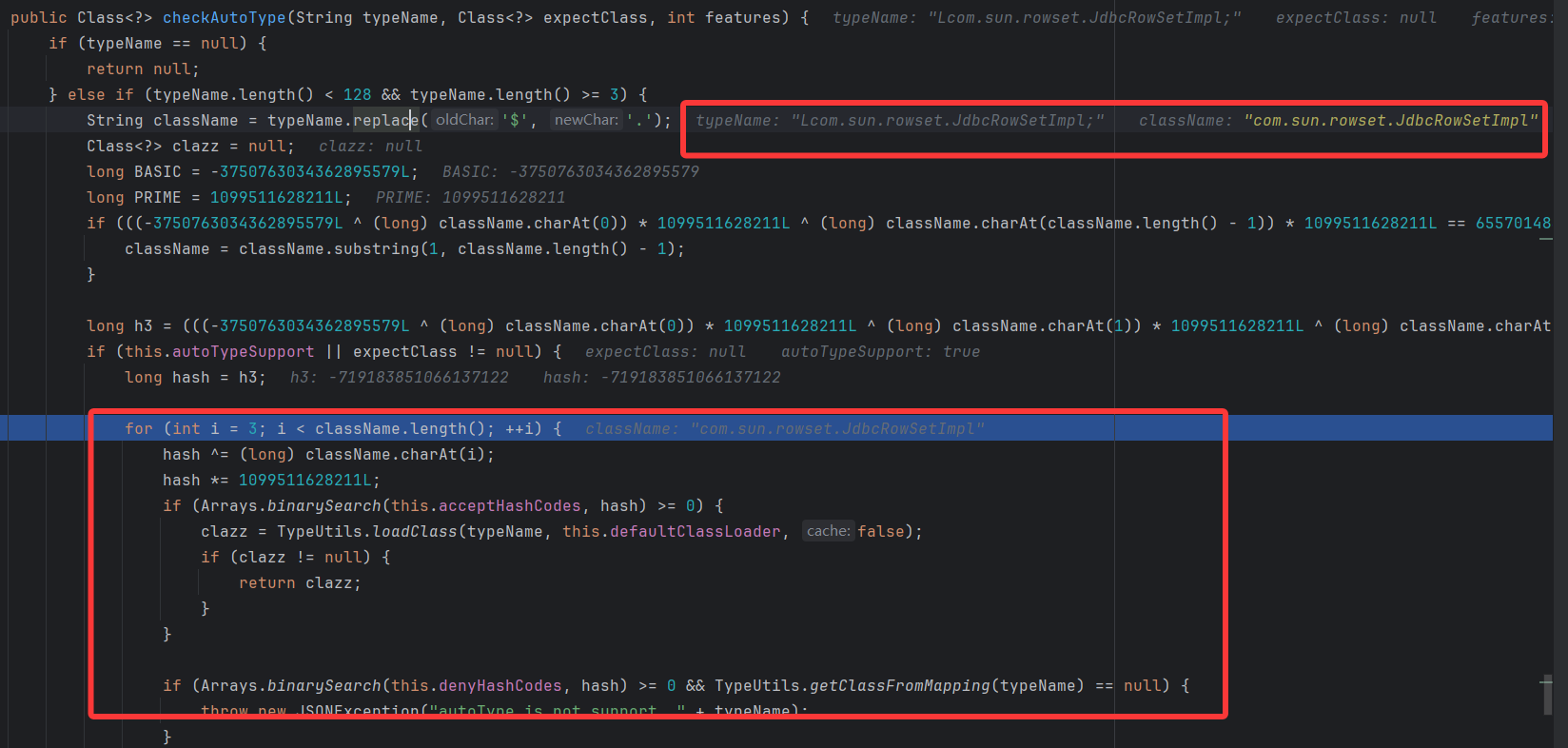Click the 'autoTypeSupport: true' inline value

click(880, 352)
